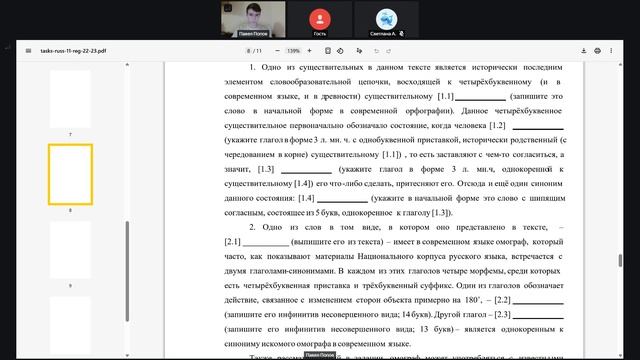Open page 9 thumbnail in sidebar
640x360 pixels.
click(70, 250)
